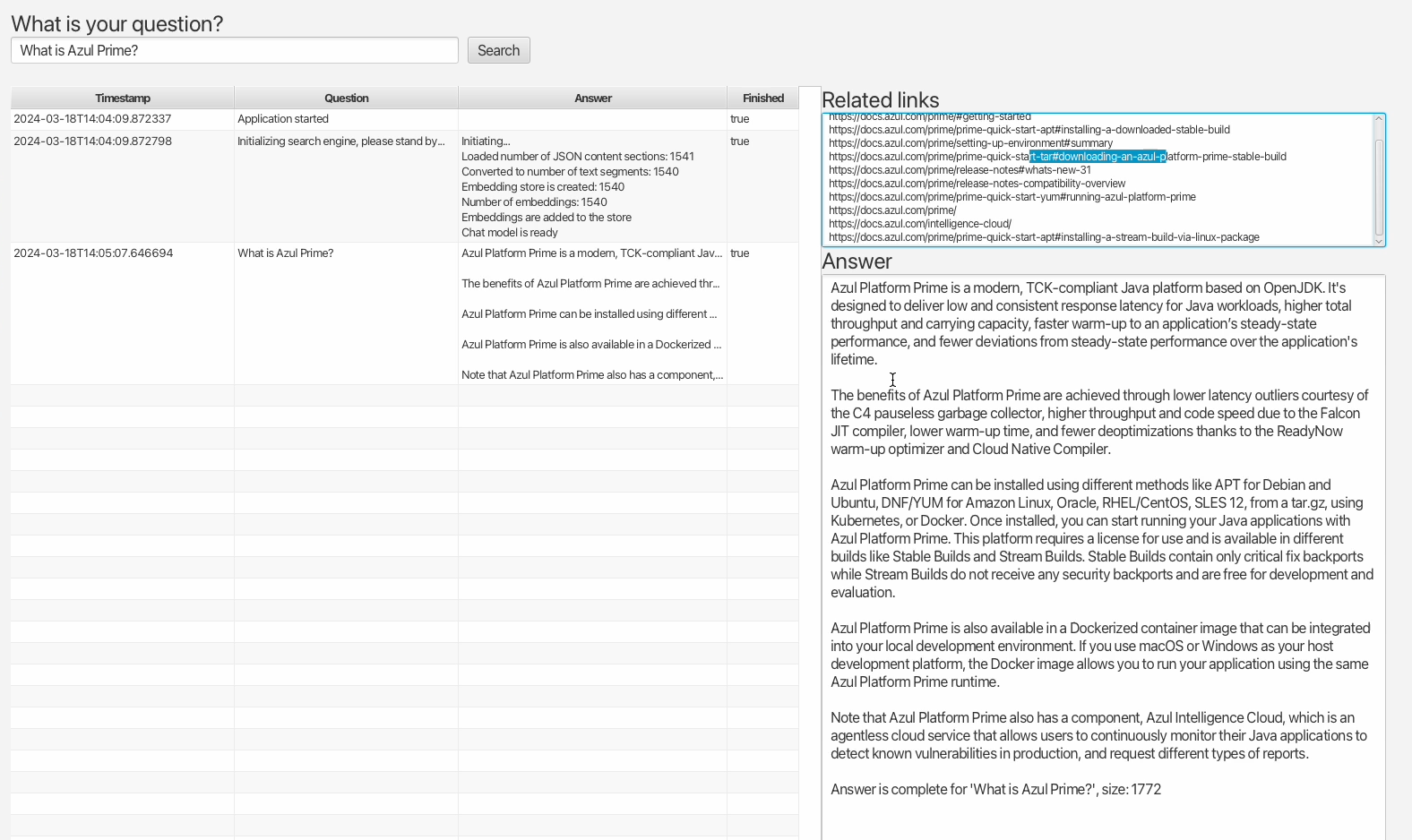Open the stream-build-via-linux-package link
This screenshot has height=840, width=1412.
coord(1044,237)
